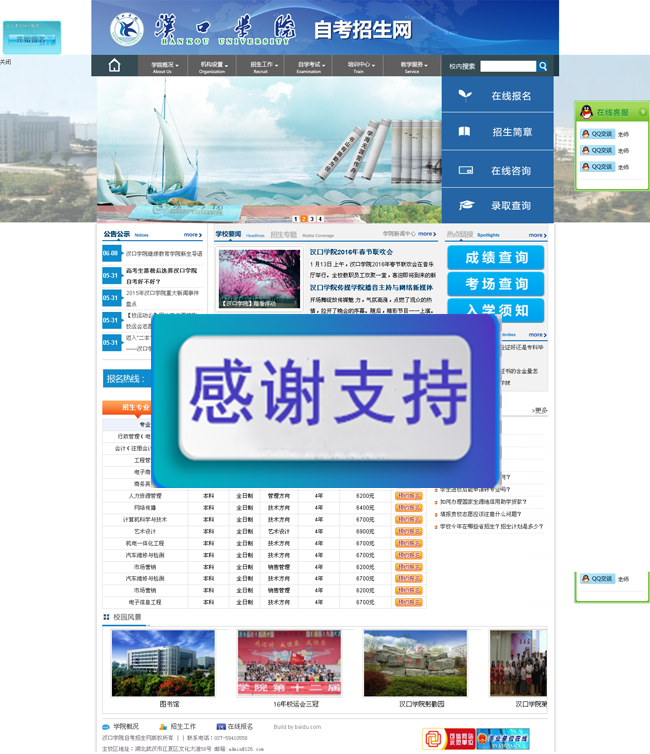650x754 pixels.
Task: Open headline 汉口学院2016年春节联欢会
Action: click(351, 251)
